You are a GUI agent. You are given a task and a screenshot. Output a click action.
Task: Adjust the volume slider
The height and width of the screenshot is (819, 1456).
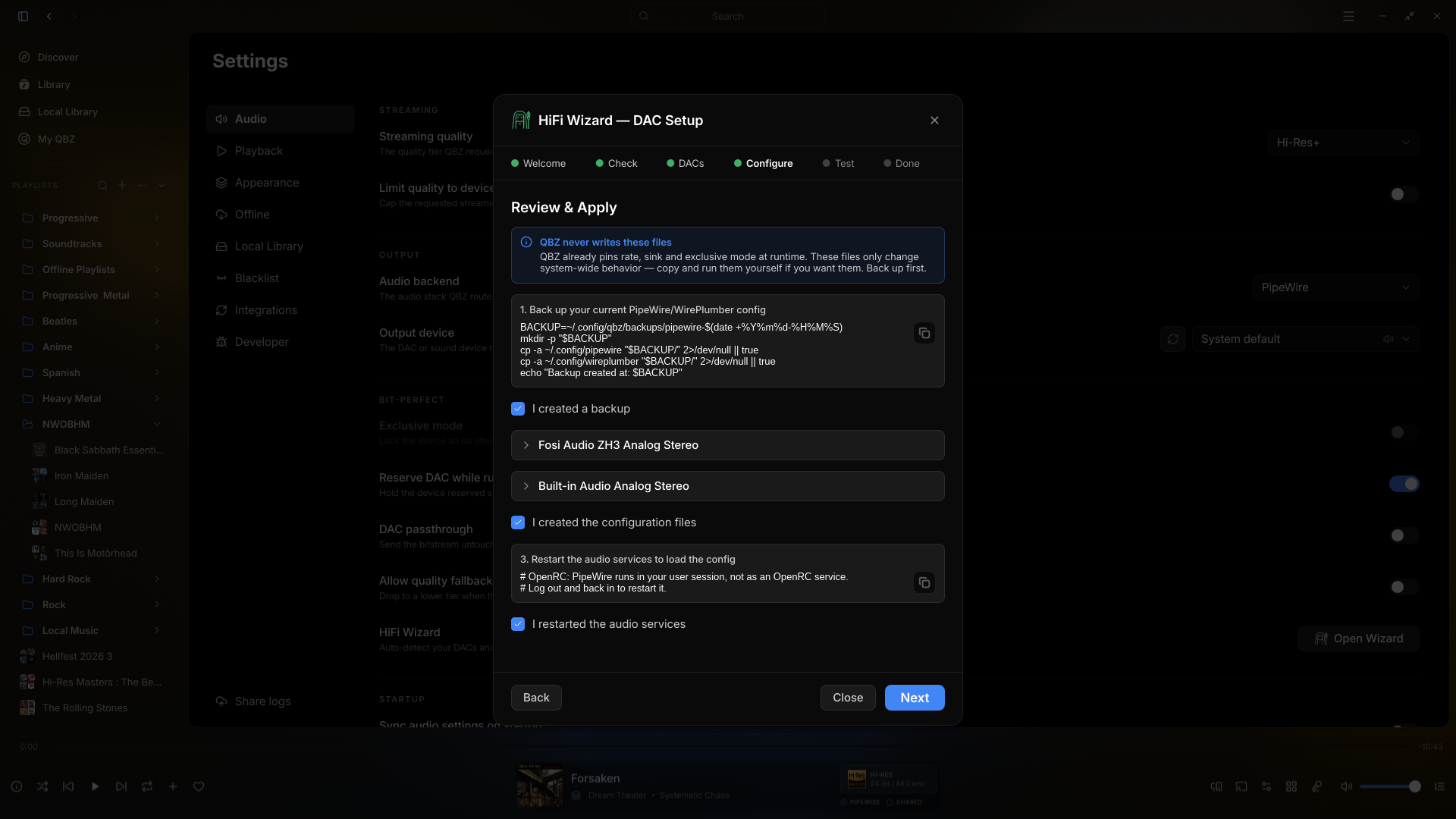[x=1389, y=787]
